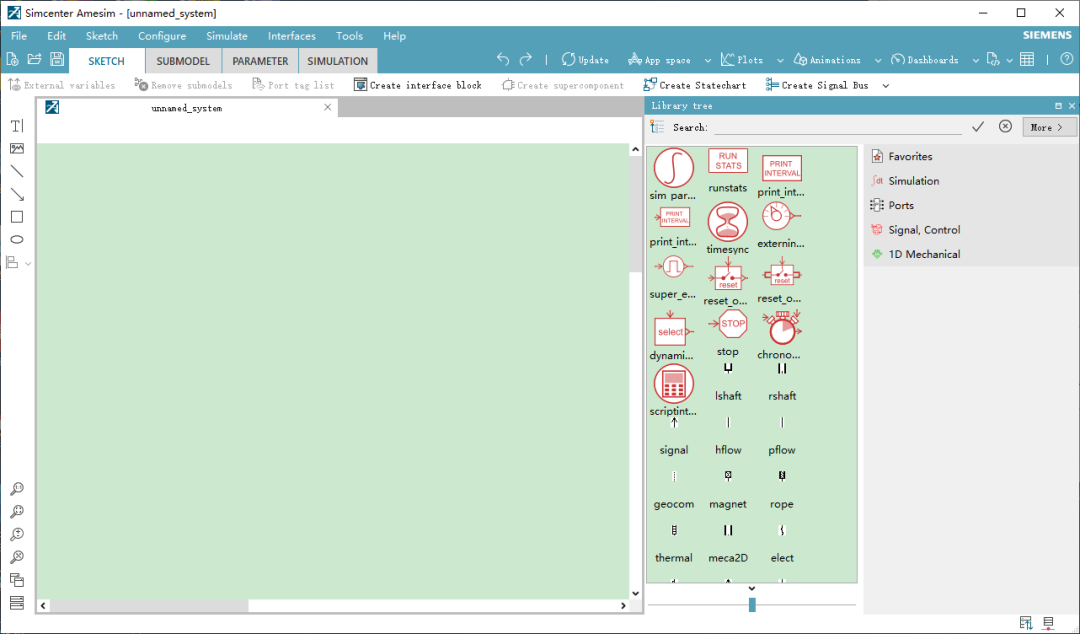Open the sim parameters library component

[x=673, y=168]
